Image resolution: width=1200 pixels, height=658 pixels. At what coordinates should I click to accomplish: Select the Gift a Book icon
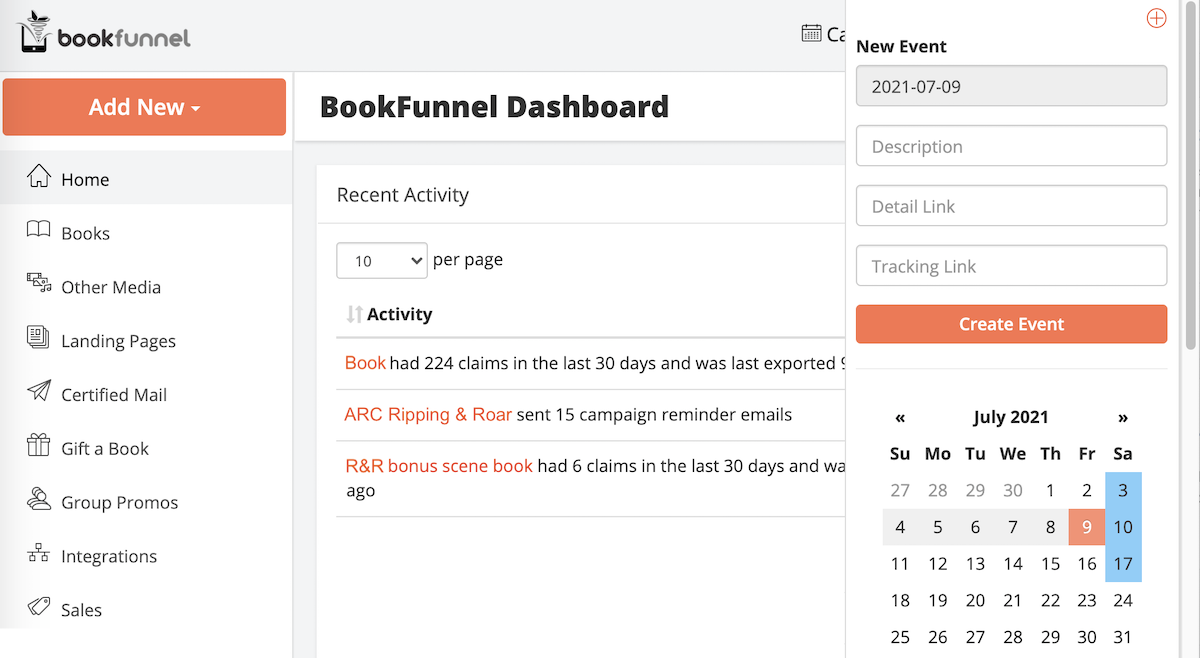(x=37, y=448)
